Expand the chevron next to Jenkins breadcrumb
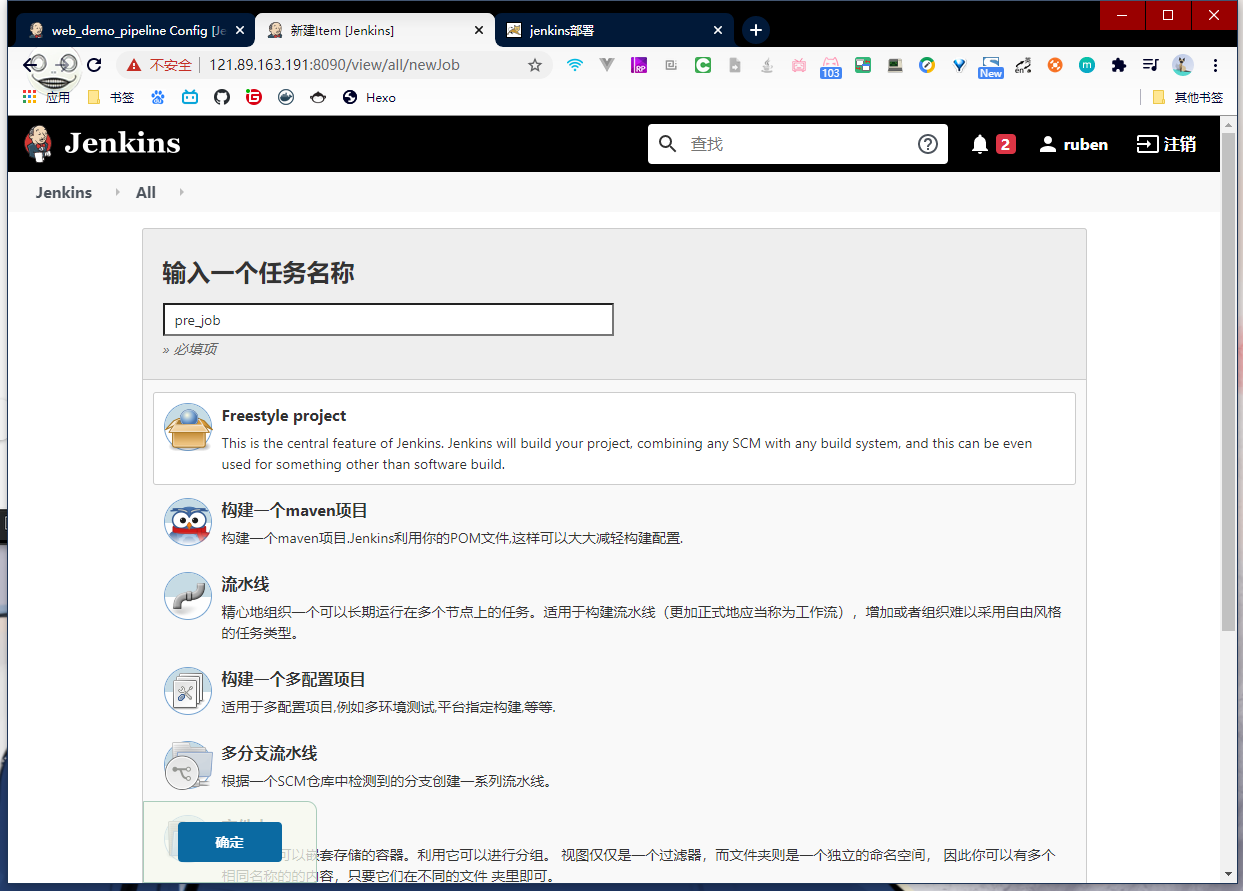 click(117, 192)
